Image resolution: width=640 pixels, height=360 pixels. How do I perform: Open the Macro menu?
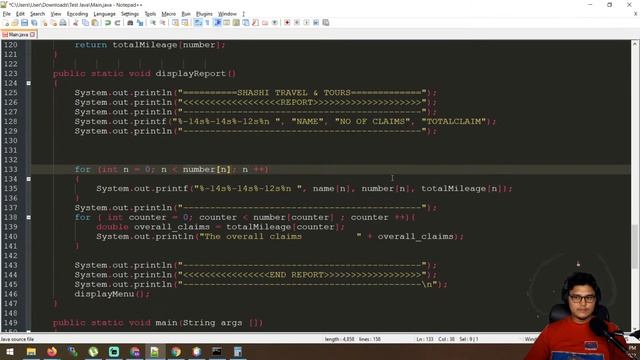(x=168, y=14)
